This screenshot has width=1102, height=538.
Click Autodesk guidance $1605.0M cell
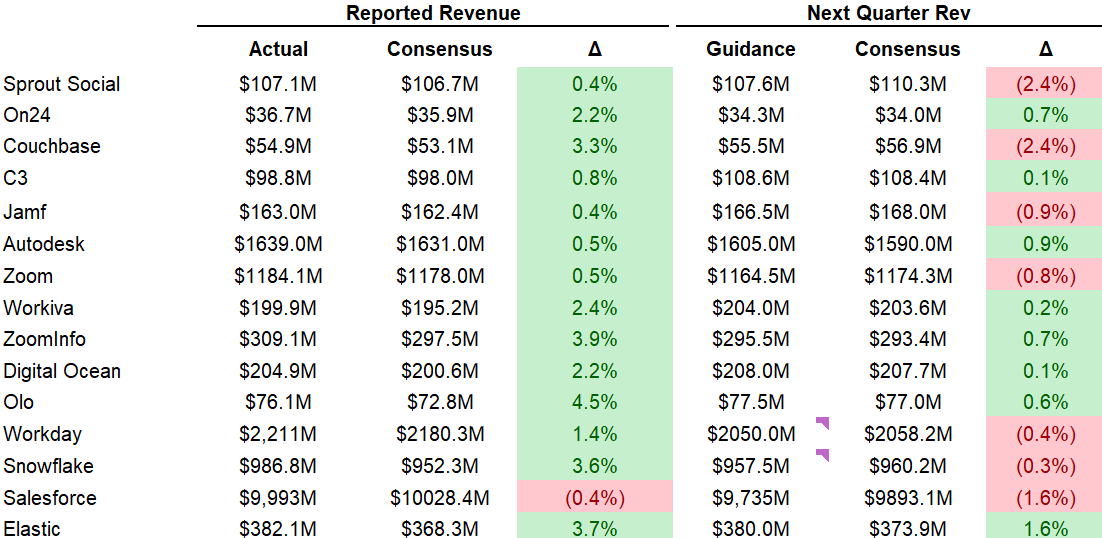[x=751, y=244]
